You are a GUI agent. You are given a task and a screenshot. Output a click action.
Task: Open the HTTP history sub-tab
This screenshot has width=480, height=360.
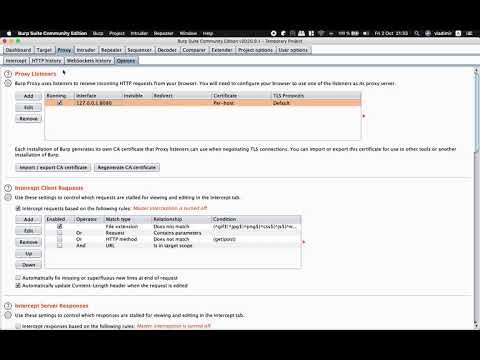[46, 61]
